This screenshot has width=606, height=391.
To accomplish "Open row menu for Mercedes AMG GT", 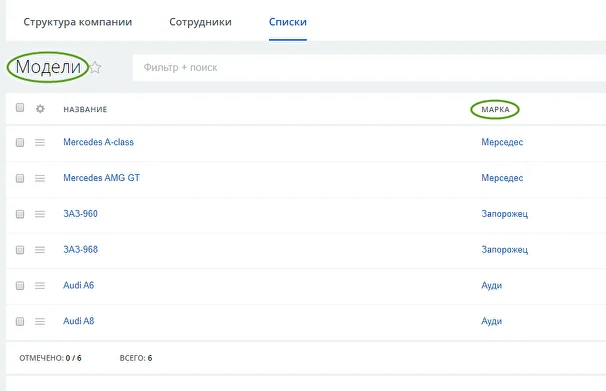I will tap(40, 178).
